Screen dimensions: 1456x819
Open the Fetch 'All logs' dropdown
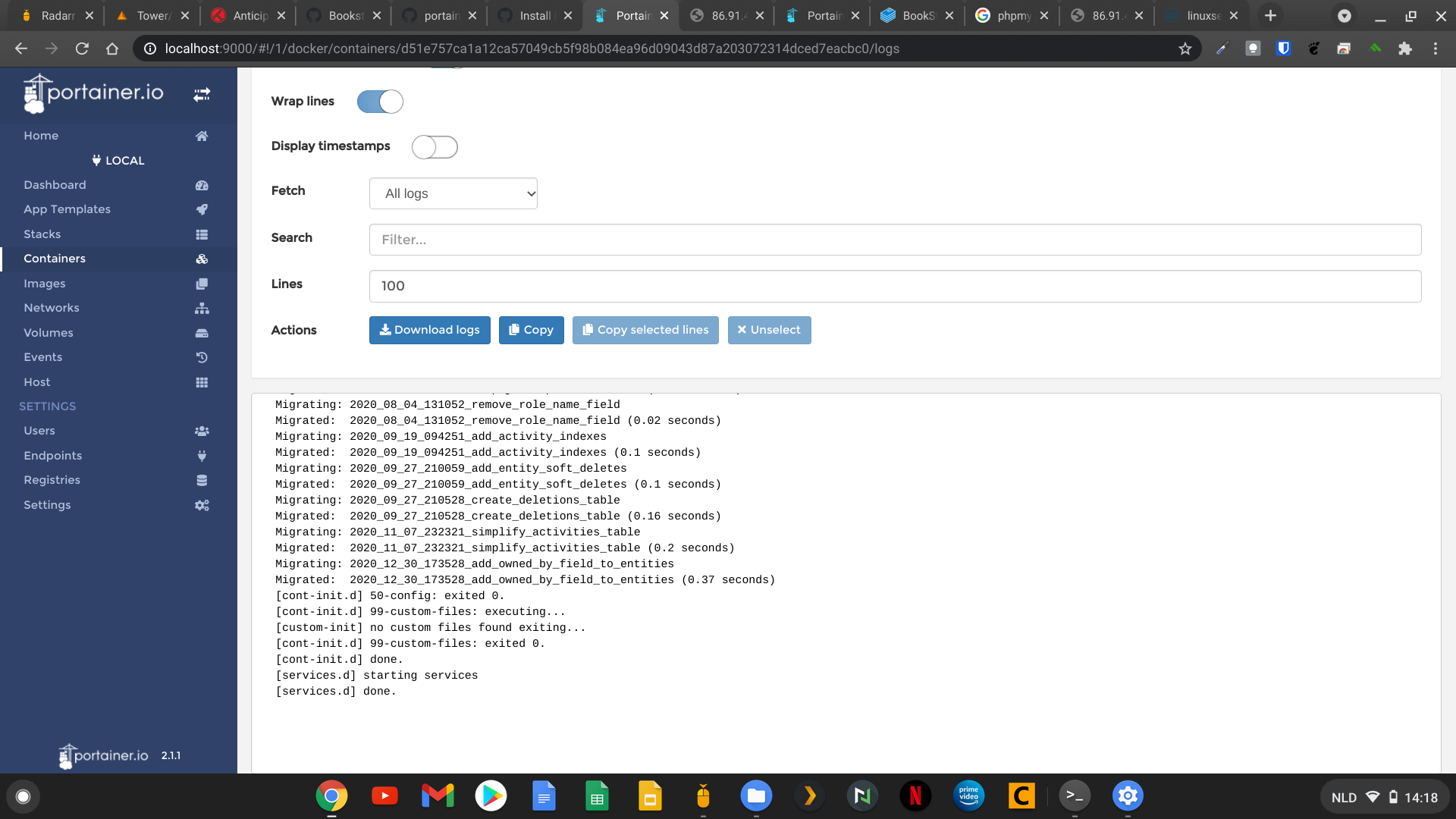[x=453, y=193]
